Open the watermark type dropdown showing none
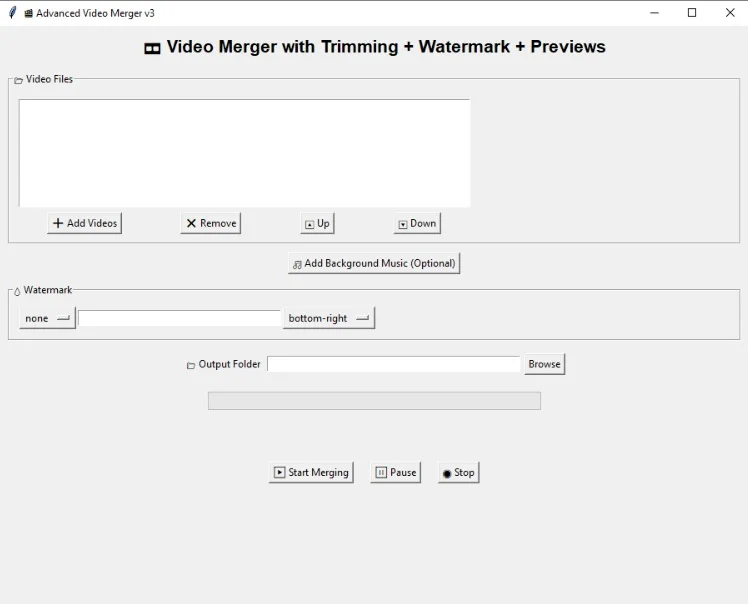Viewport: 748px width, 604px height. (47, 318)
